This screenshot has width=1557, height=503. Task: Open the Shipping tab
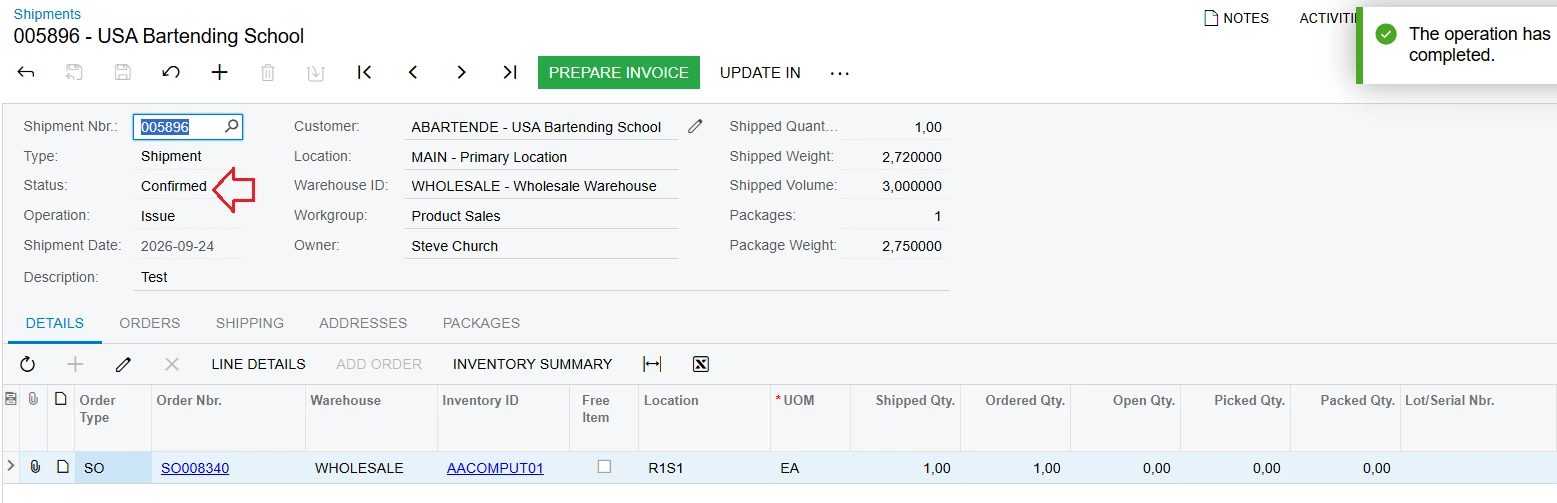click(250, 323)
